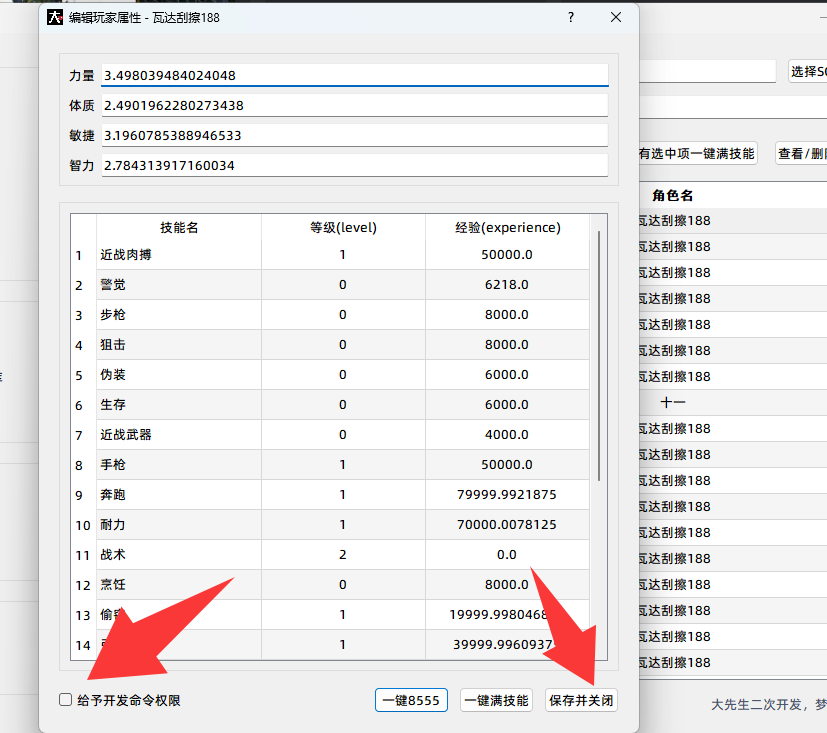Click the 力量 value input field
827x733 pixels.
354,76
